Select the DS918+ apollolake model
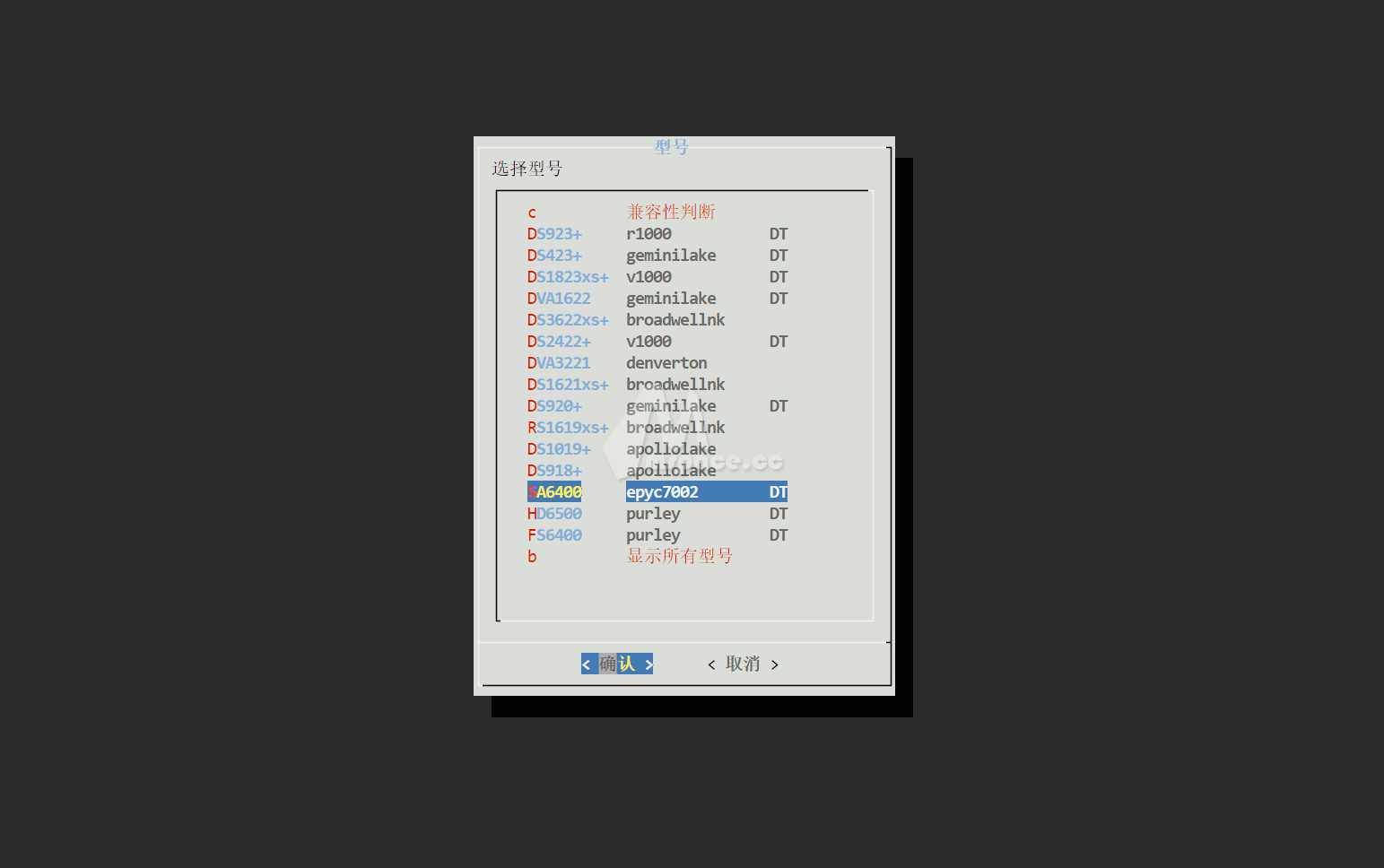The width and height of the screenshot is (1384, 868). 554,470
